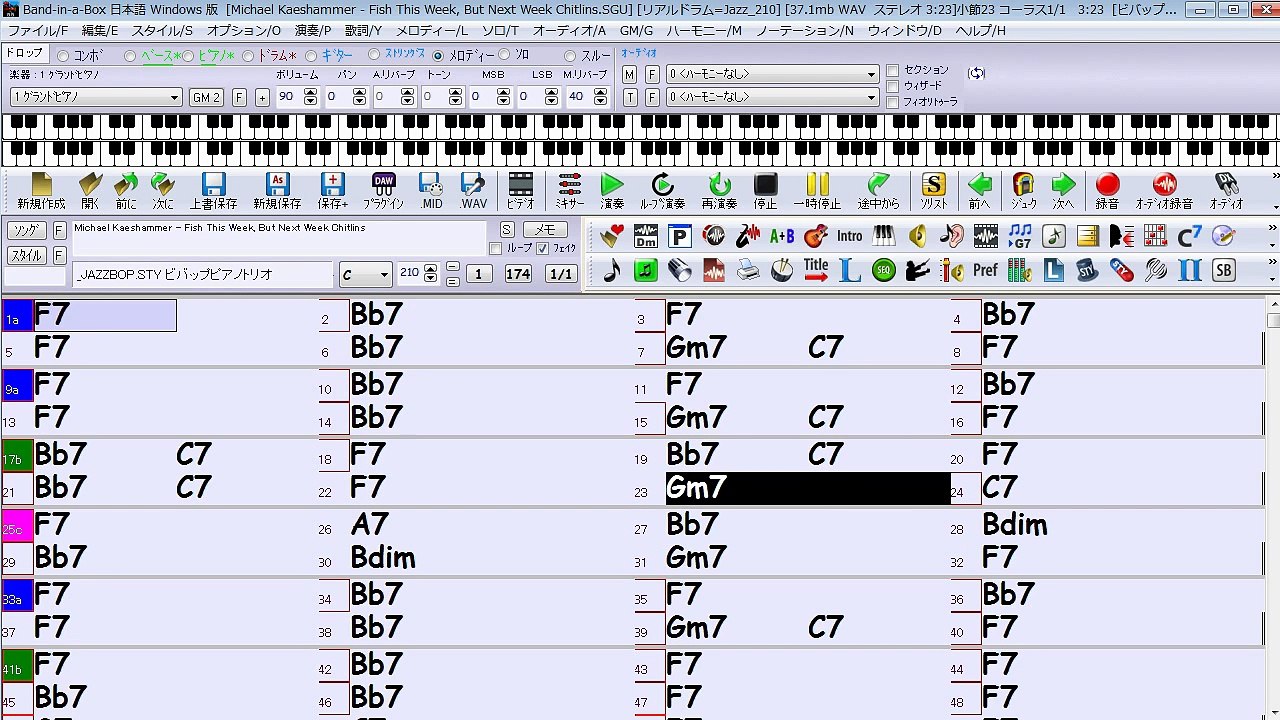Open the ノーテーション/N menu
This screenshot has height=720, width=1280.
805,31
